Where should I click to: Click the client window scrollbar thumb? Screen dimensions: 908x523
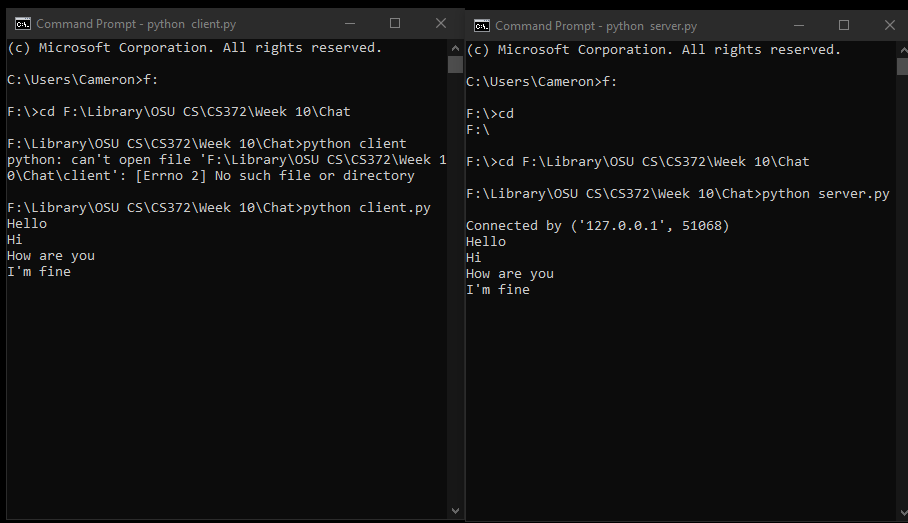(x=455, y=65)
